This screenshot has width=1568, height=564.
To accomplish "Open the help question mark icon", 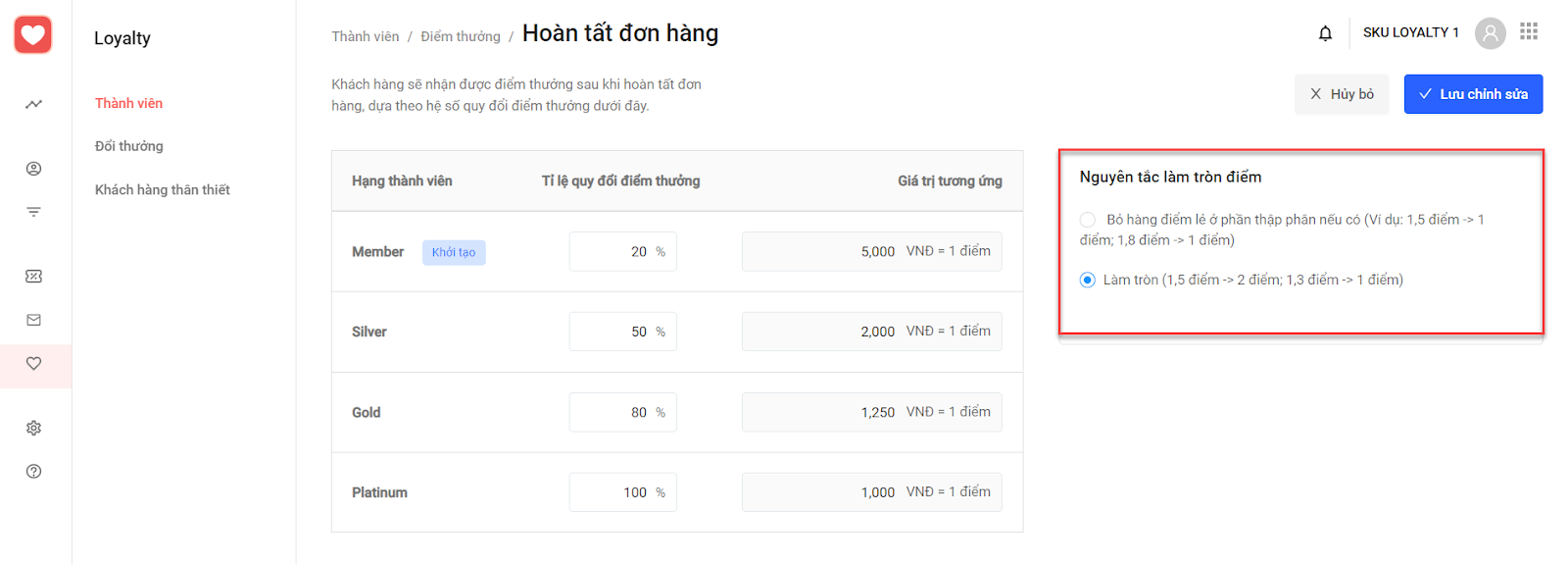I will point(33,472).
